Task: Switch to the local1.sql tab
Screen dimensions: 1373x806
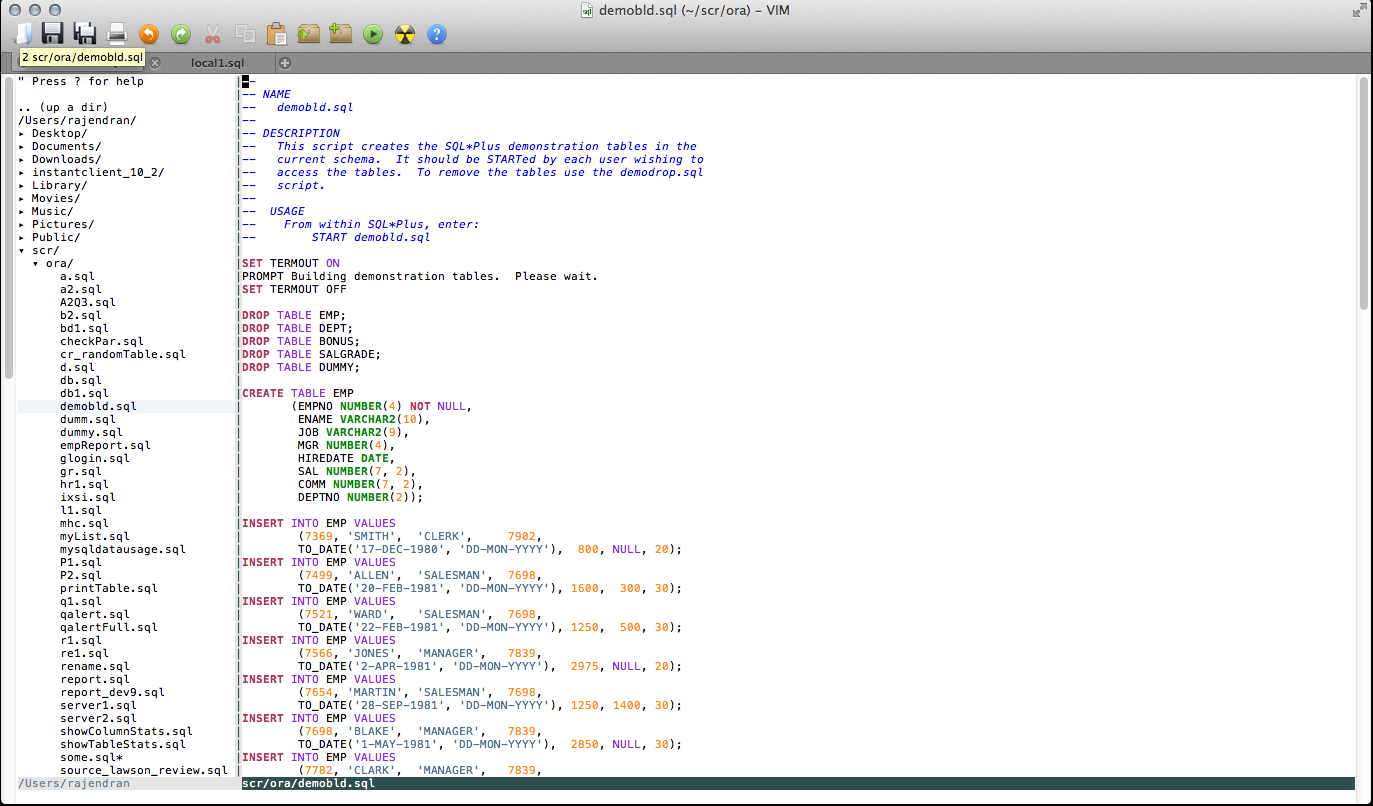Action: 218,63
